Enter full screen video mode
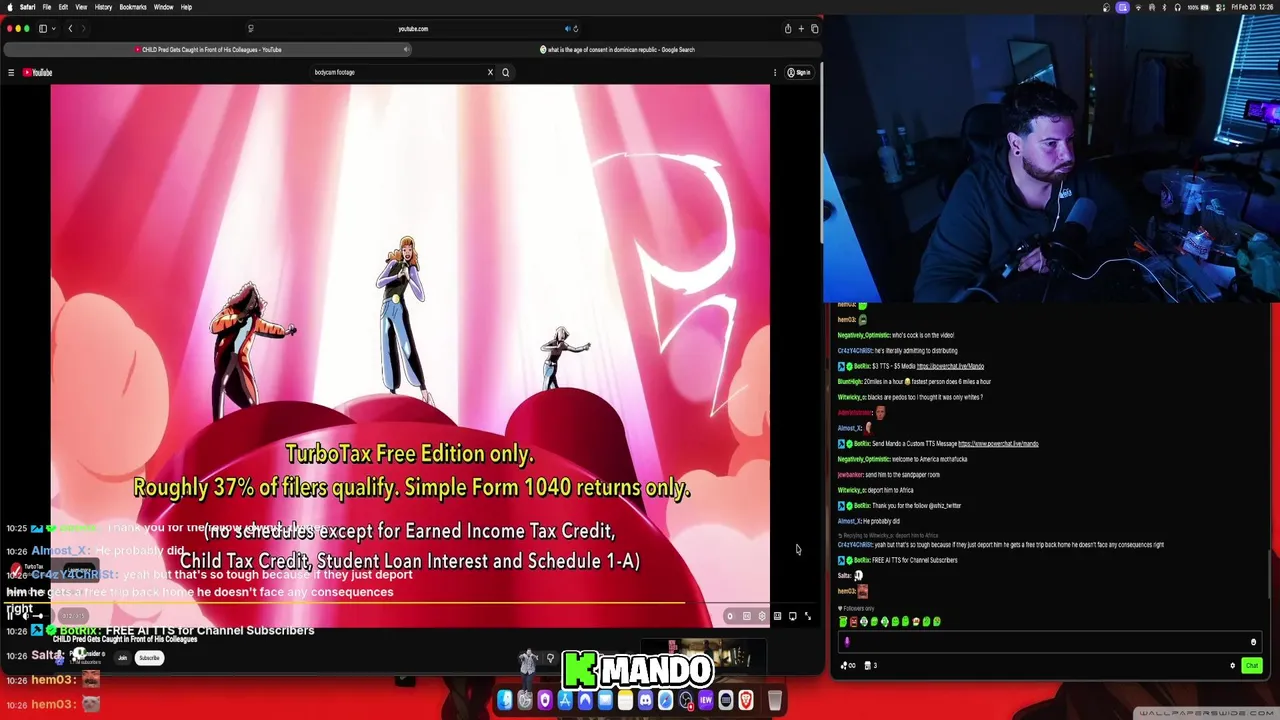The height and width of the screenshot is (720, 1280). [808, 616]
